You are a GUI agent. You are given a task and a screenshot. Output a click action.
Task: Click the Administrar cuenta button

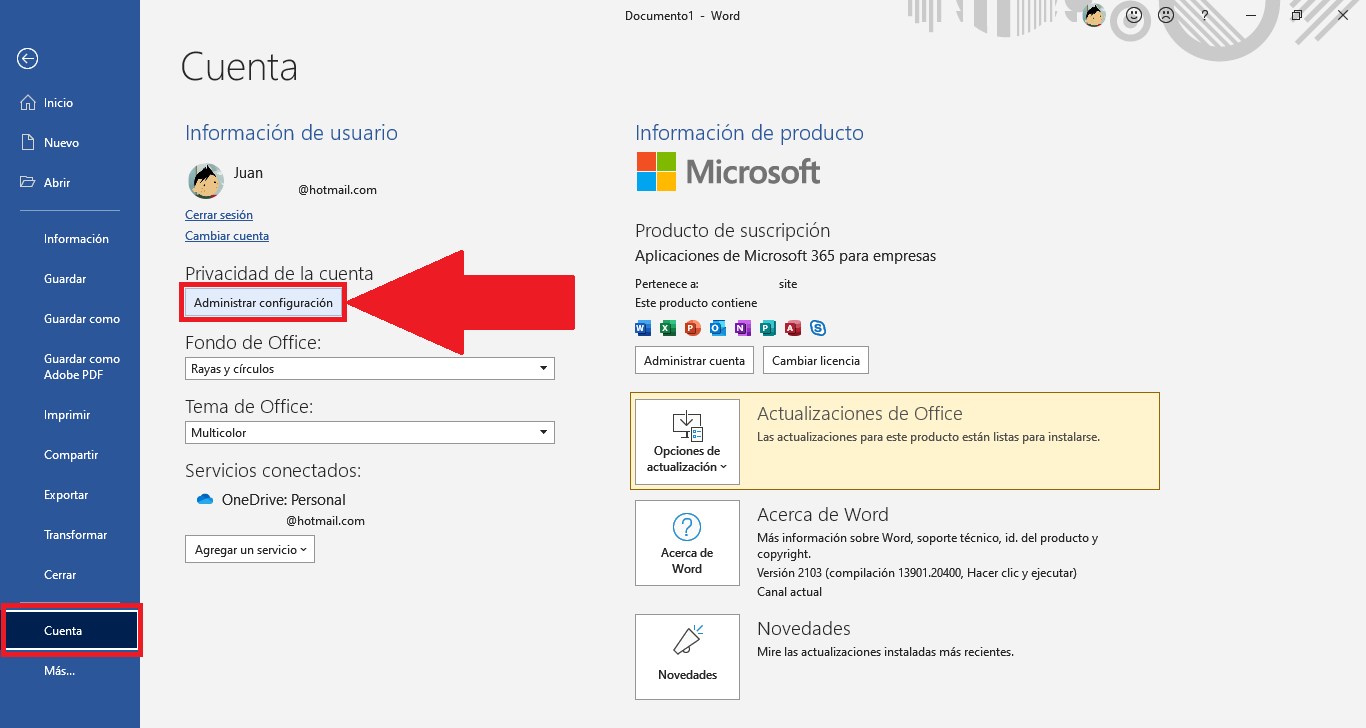[x=694, y=360]
